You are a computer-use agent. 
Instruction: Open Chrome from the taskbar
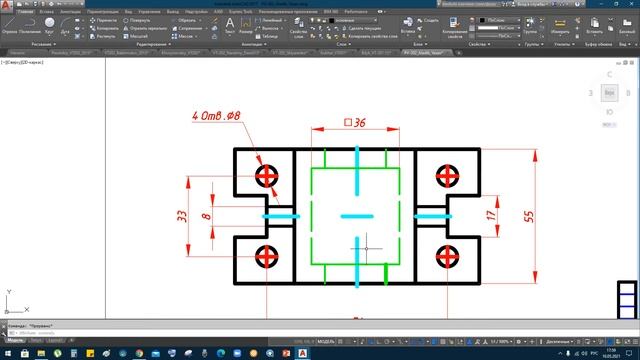pyautogui.click(x=139, y=353)
